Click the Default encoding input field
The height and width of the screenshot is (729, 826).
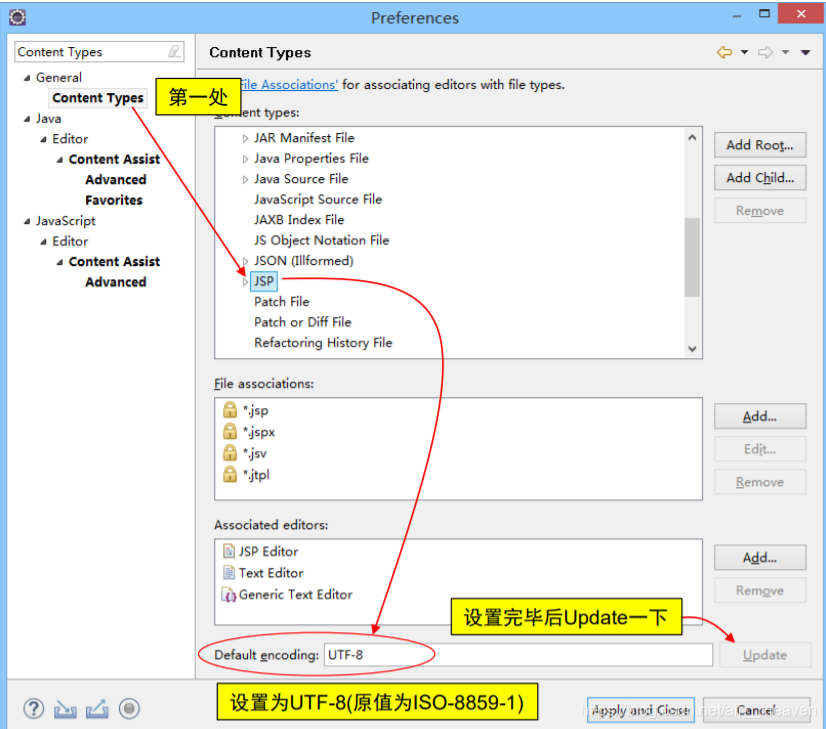(518, 655)
